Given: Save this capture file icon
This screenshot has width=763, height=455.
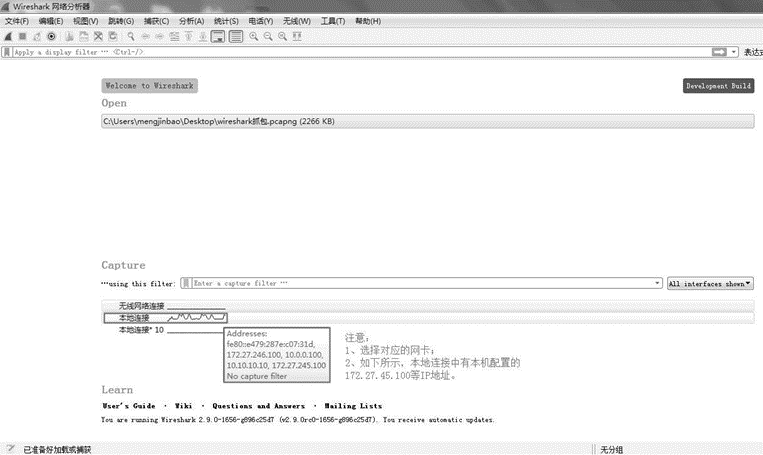Looking at the screenshot, I should pyautogui.click(x=84, y=36).
